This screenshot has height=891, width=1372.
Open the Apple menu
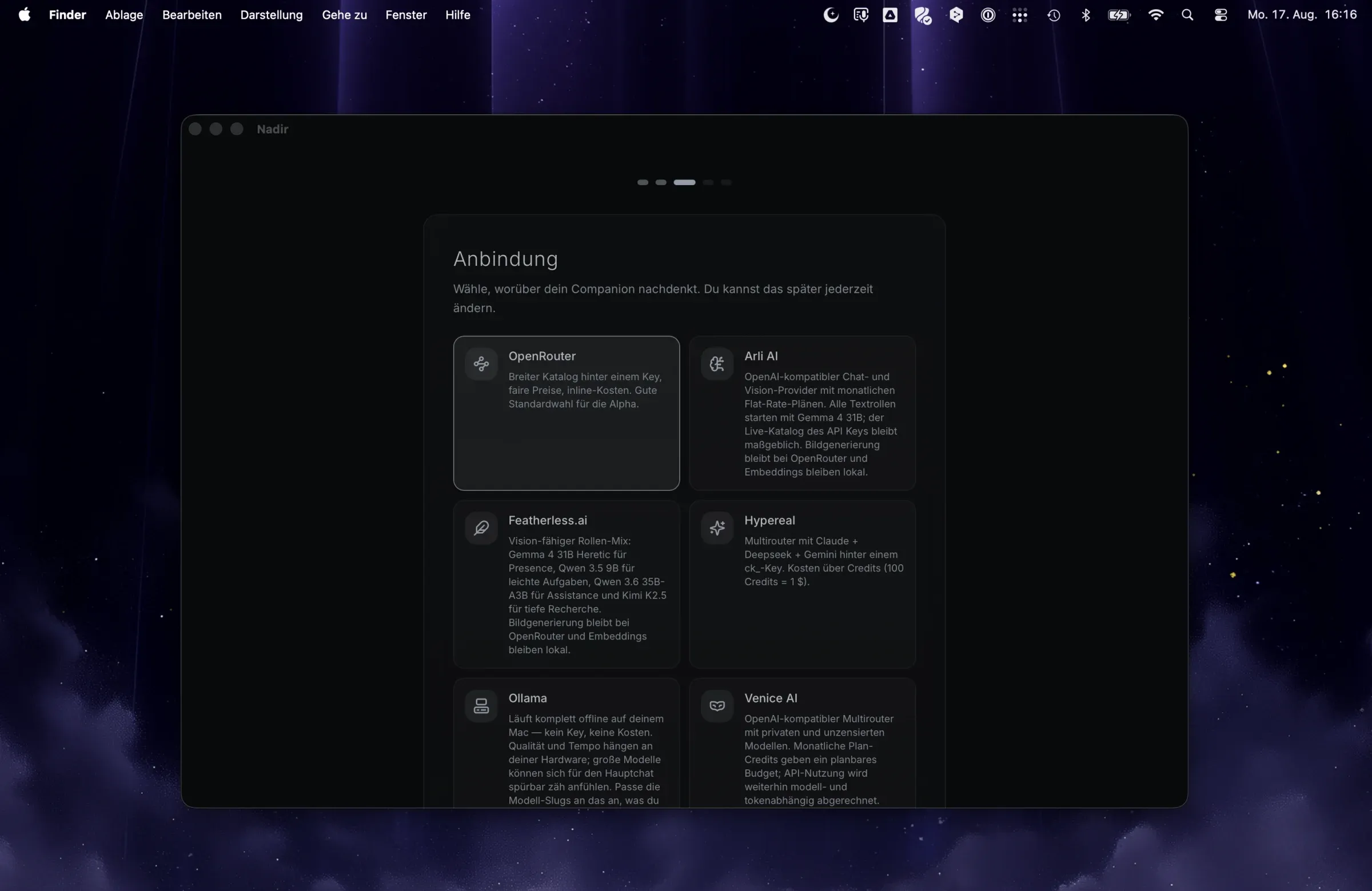[x=24, y=15]
